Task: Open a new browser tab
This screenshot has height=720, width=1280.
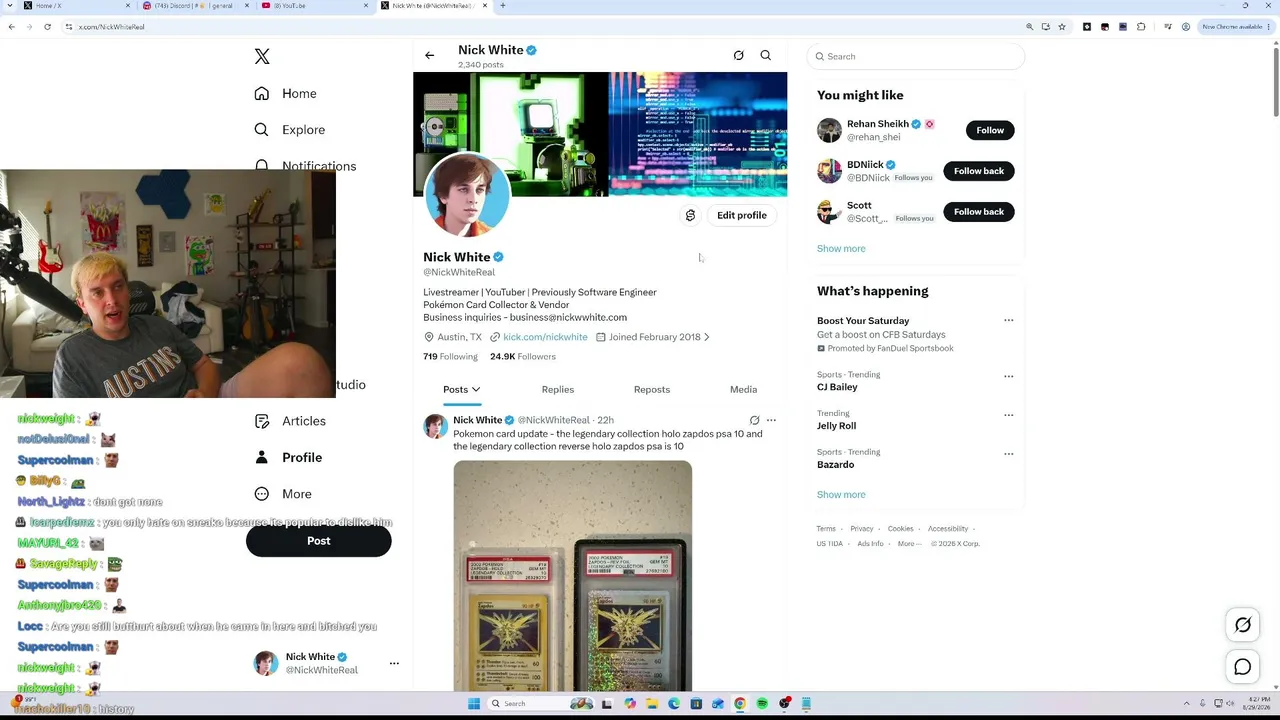Action: click(x=503, y=6)
